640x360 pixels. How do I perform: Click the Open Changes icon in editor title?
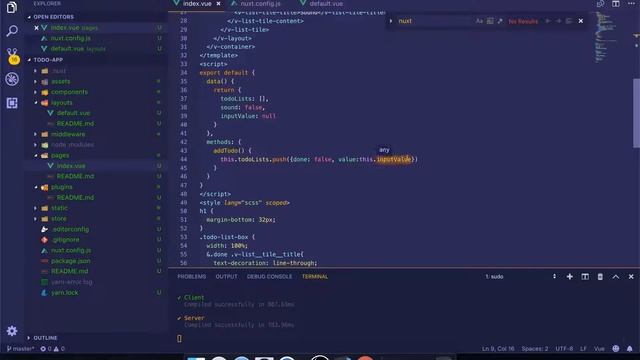click(600, 4)
